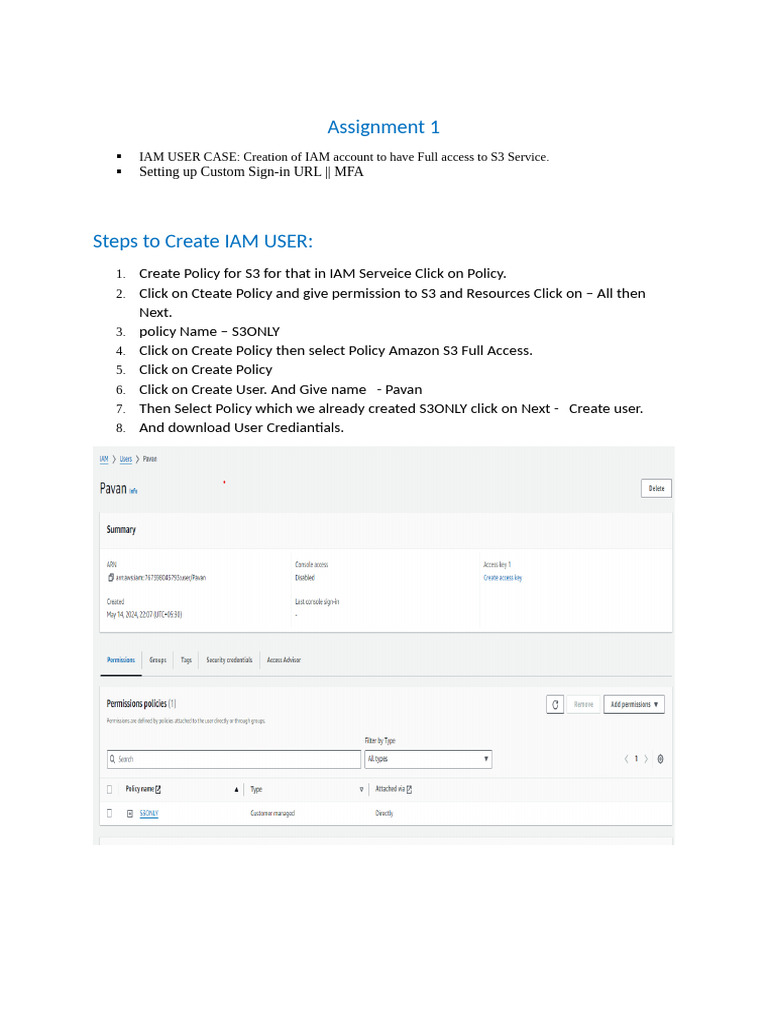Click the Assignment 1 heading

383,127
